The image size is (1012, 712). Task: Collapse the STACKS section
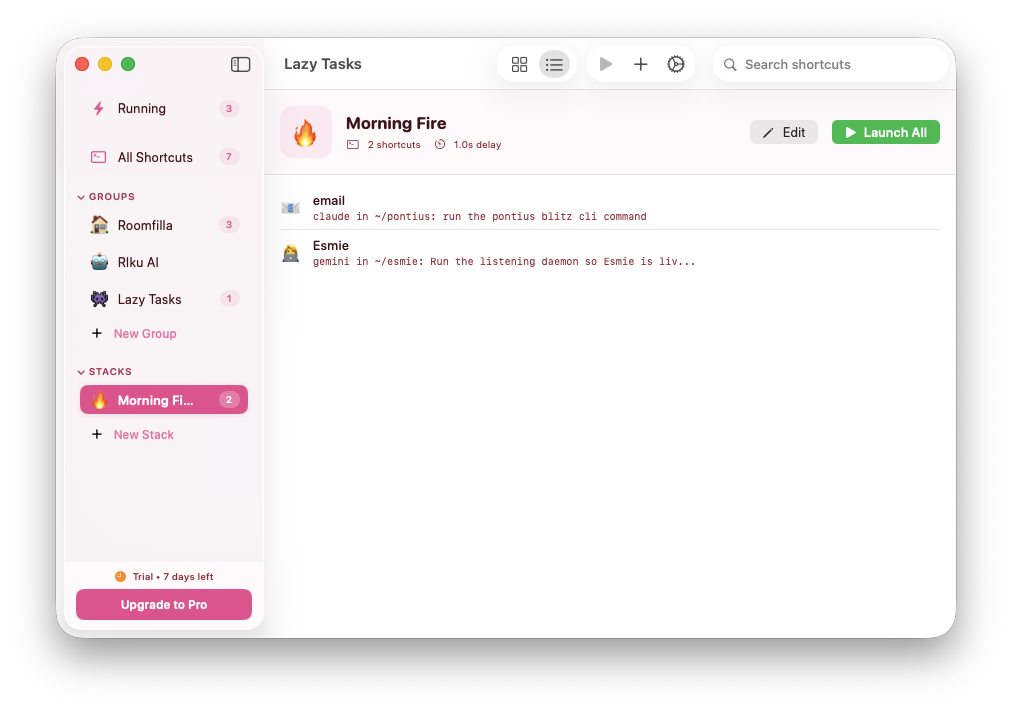(x=82, y=371)
